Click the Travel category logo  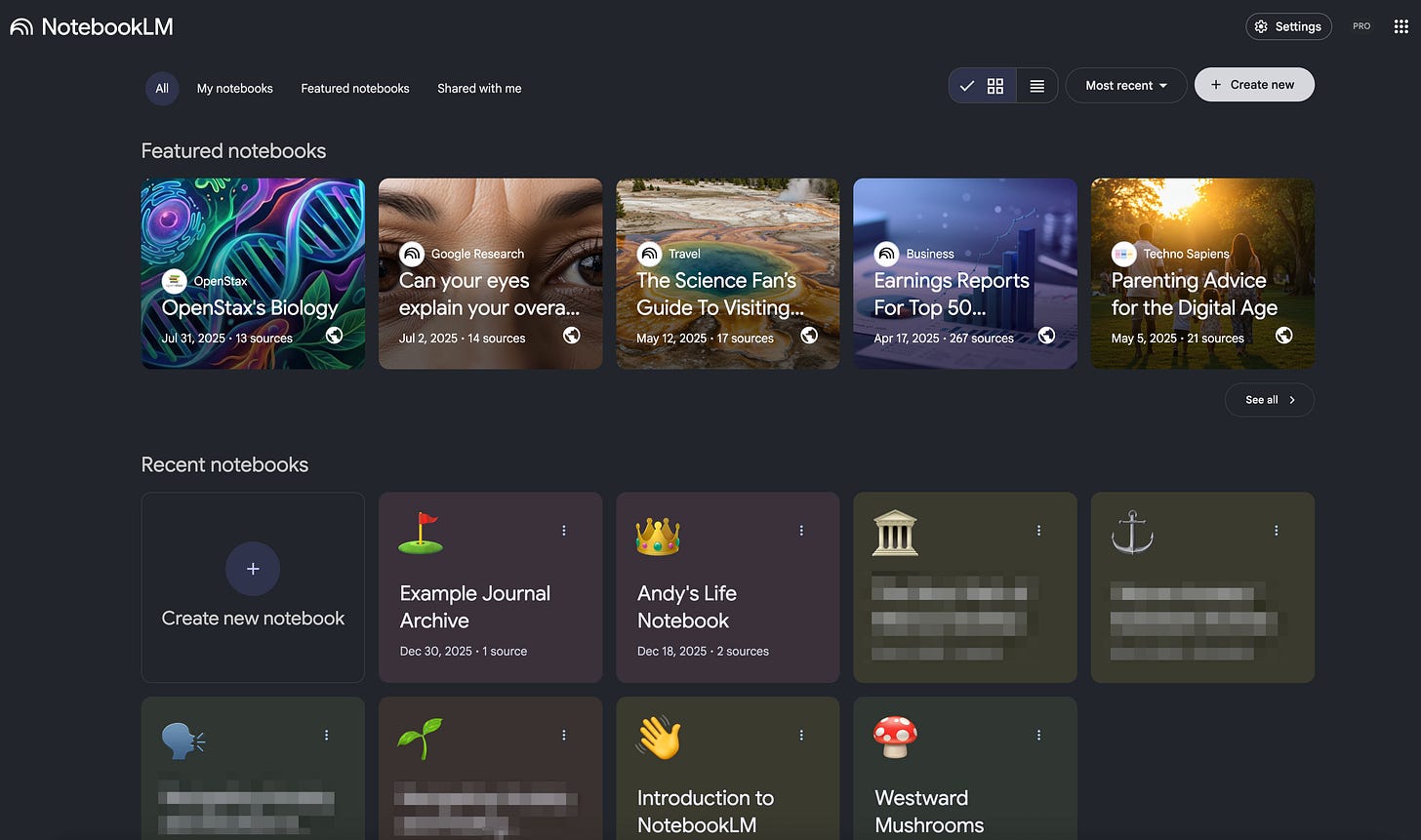[x=649, y=254]
